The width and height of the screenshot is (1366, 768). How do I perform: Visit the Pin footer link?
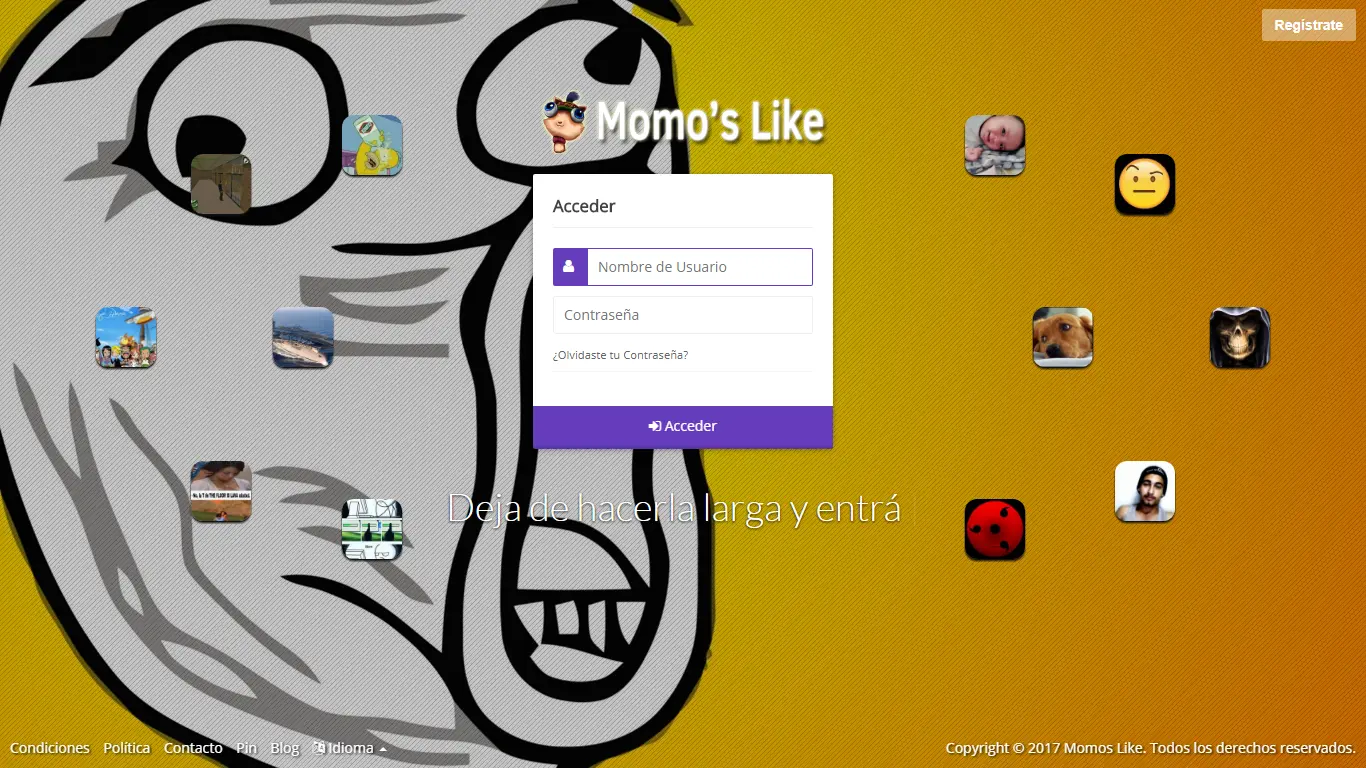(x=247, y=748)
